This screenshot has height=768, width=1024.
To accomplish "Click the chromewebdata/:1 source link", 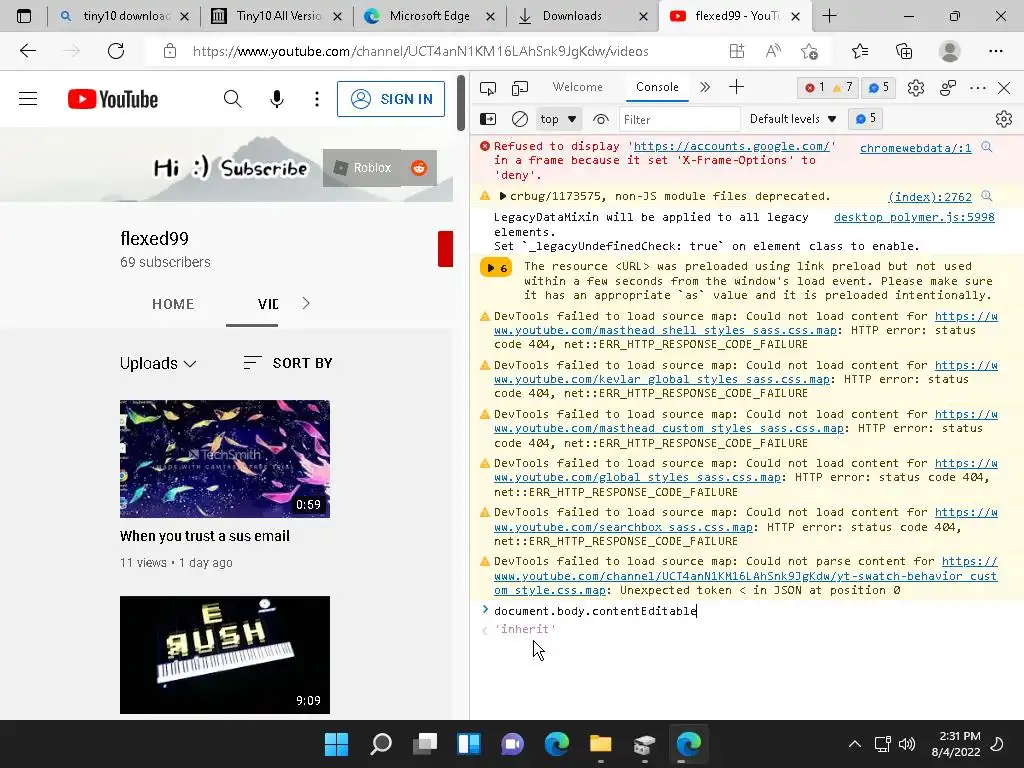I will click(915, 148).
